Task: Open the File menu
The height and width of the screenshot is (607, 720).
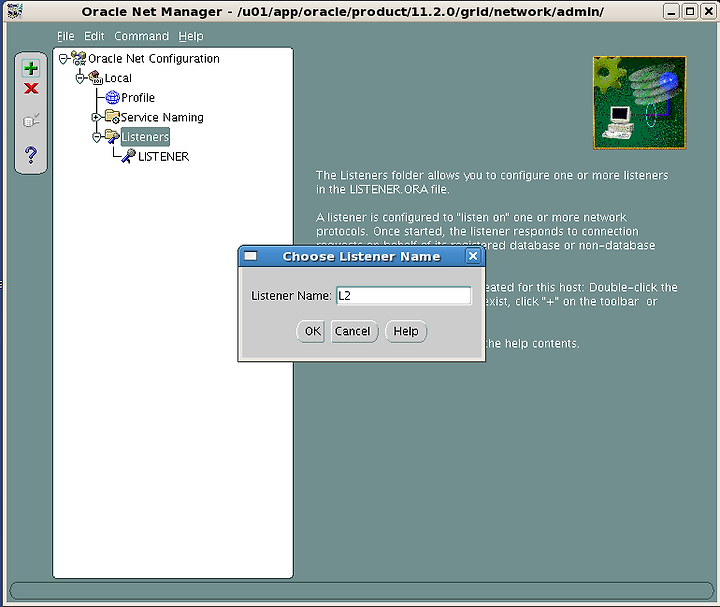Action: pos(66,36)
